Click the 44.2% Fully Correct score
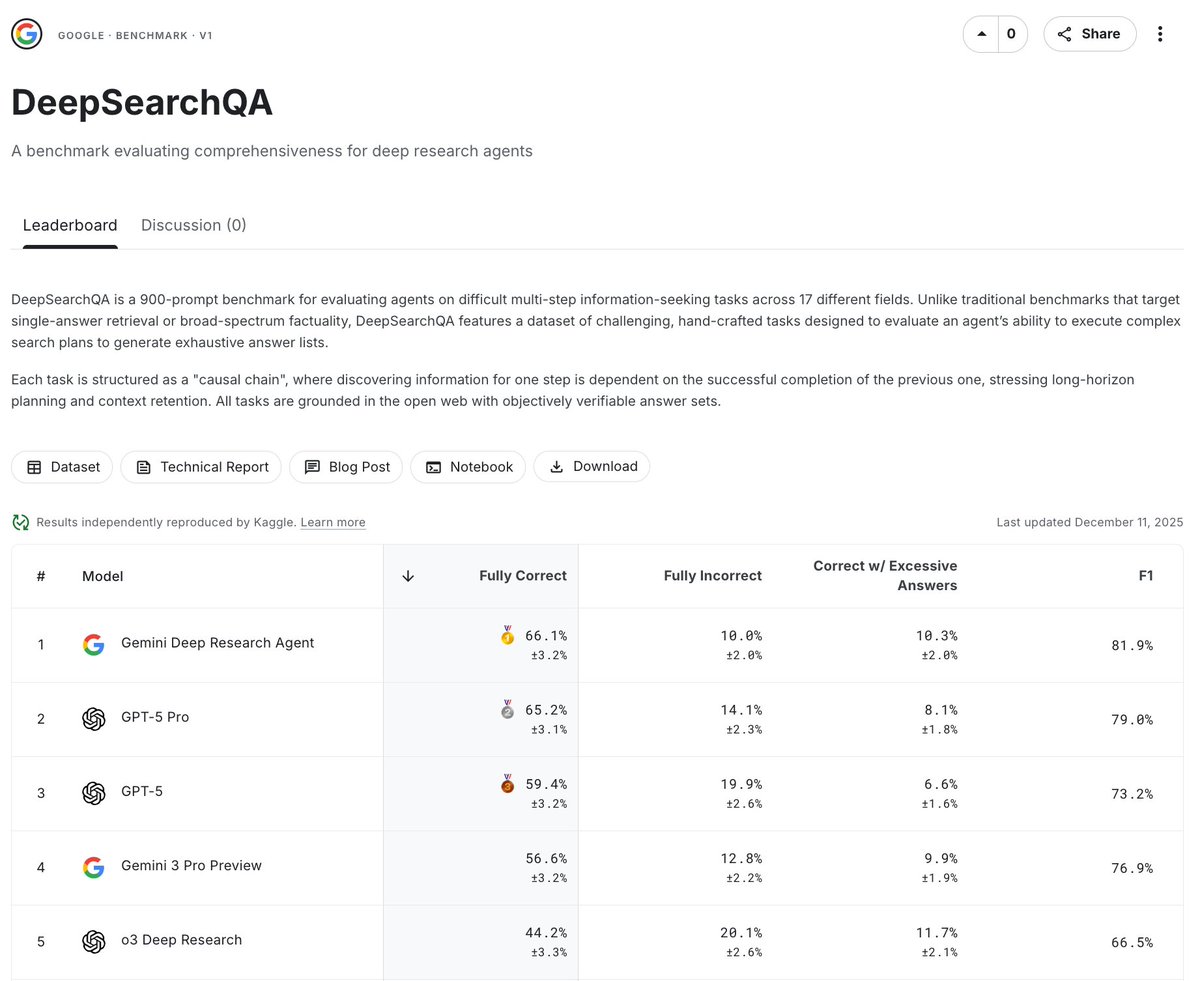This screenshot has height=981, width=1200. 546,932
